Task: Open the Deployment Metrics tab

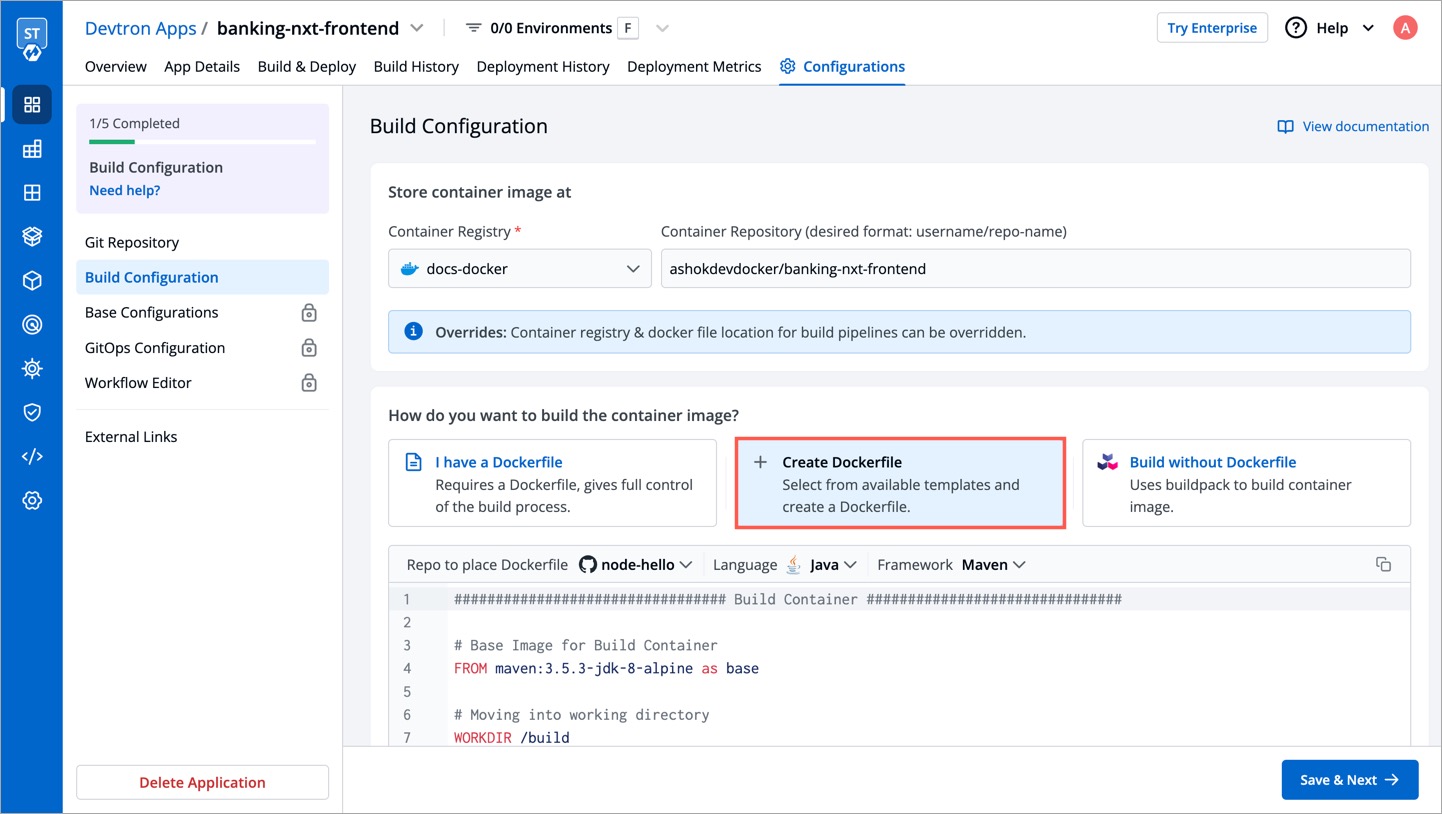Action: tap(694, 66)
